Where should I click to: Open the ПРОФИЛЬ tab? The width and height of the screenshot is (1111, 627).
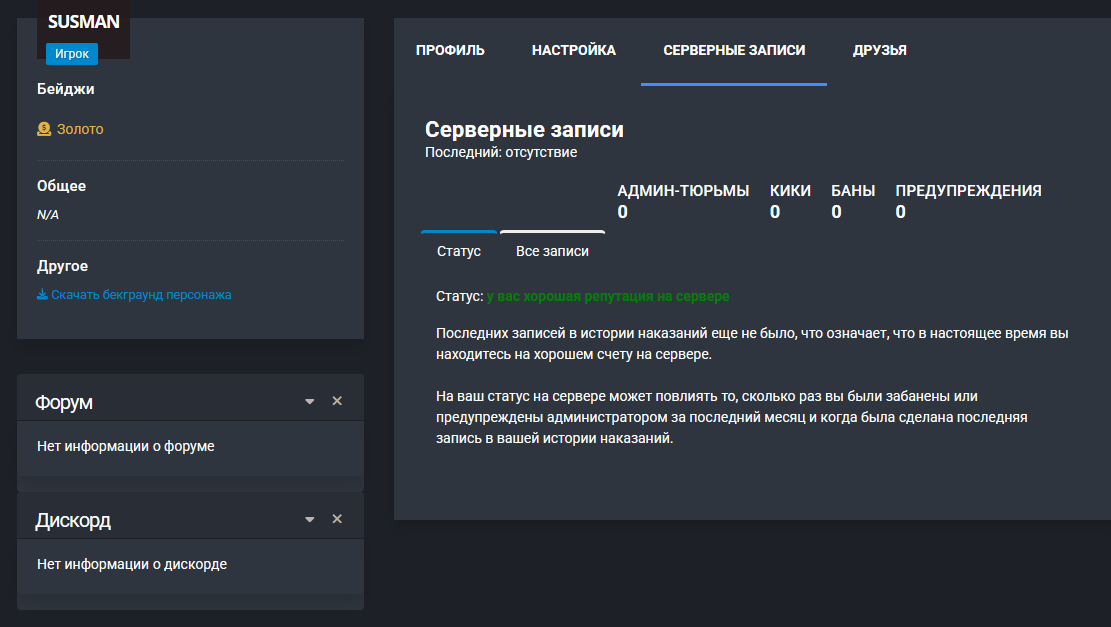(450, 50)
